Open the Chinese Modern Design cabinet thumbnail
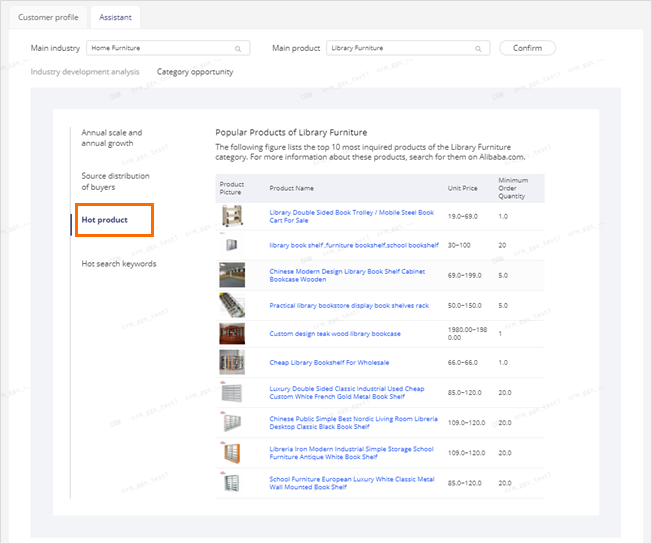 click(x=232, y=275)
